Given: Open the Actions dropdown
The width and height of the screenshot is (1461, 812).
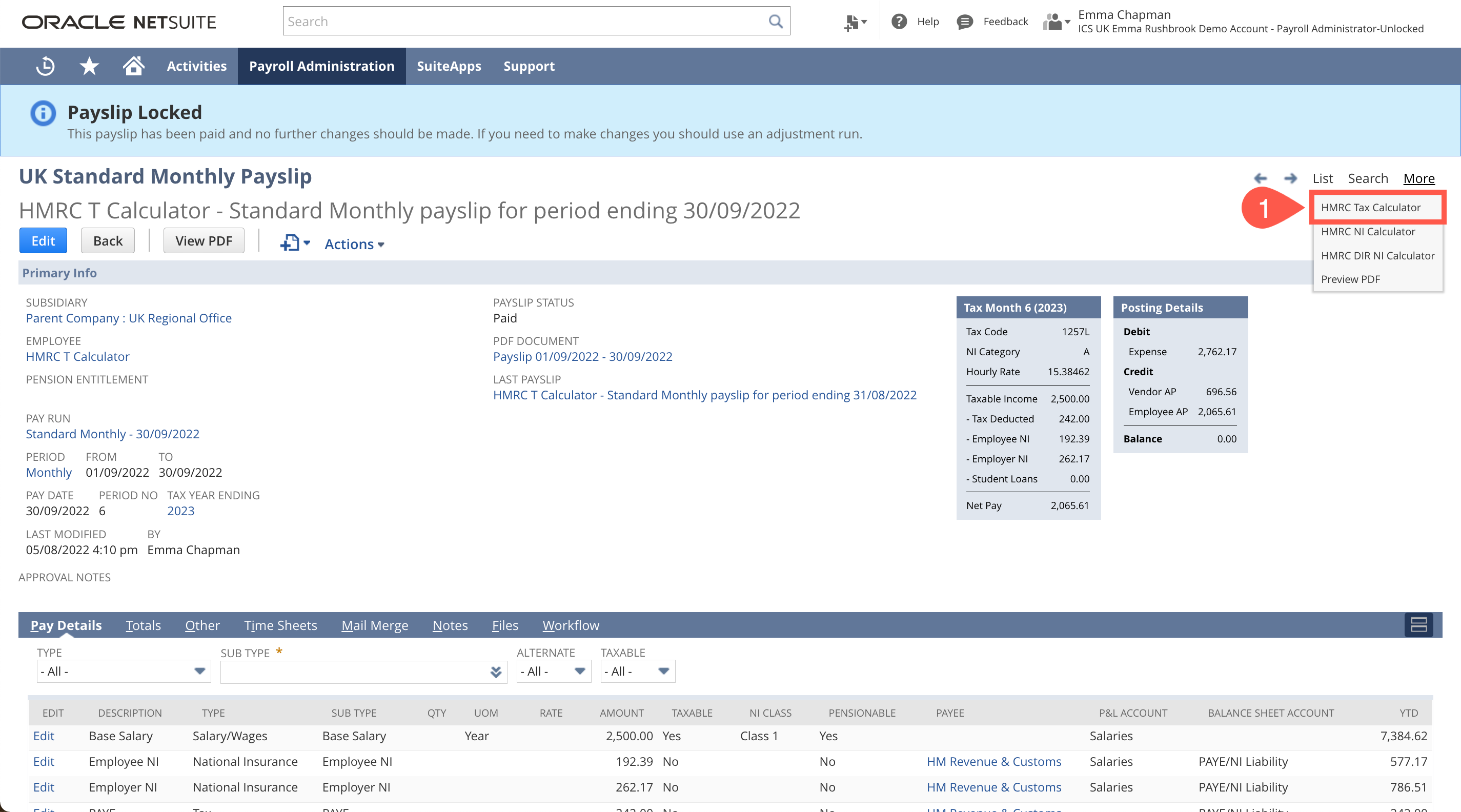Looking at the screenshot, I should click(x=353, y=244).
